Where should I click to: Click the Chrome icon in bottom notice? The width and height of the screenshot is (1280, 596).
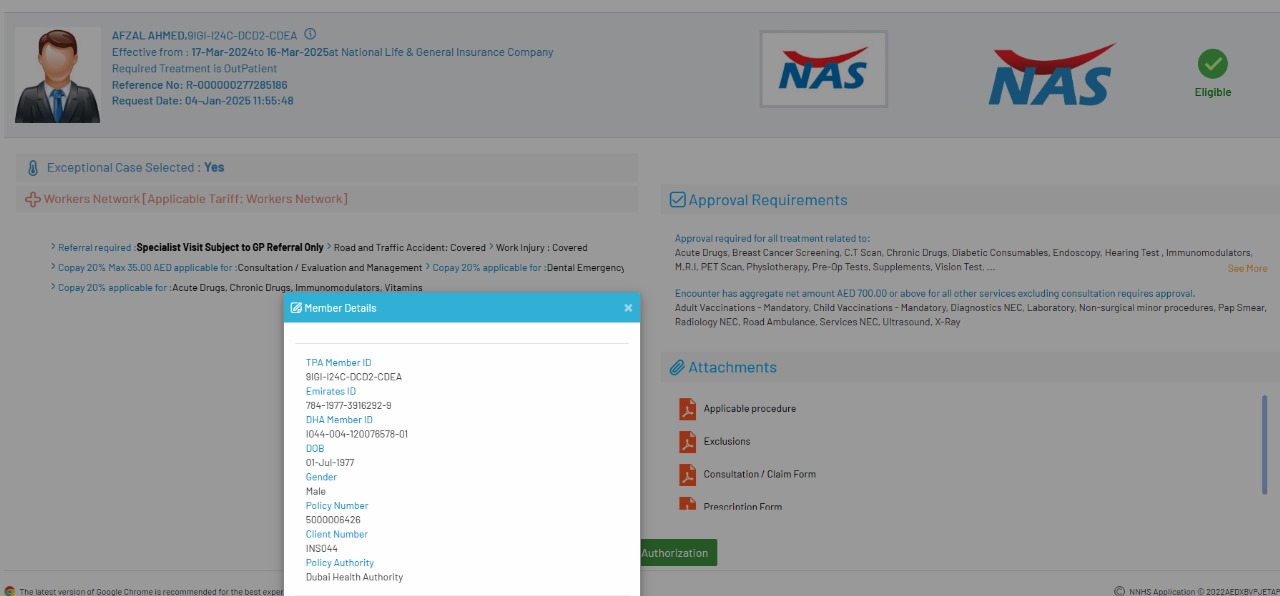[x=10, y=591]
